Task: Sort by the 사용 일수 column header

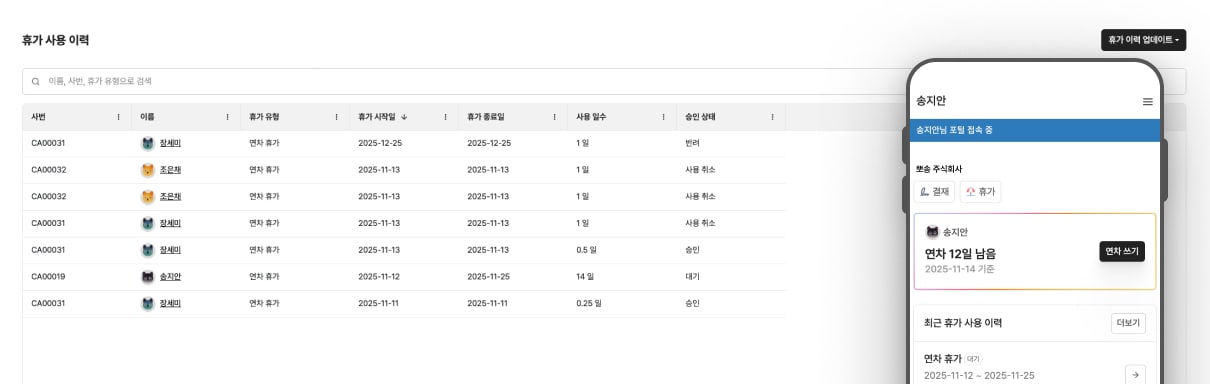Action: 591,117
